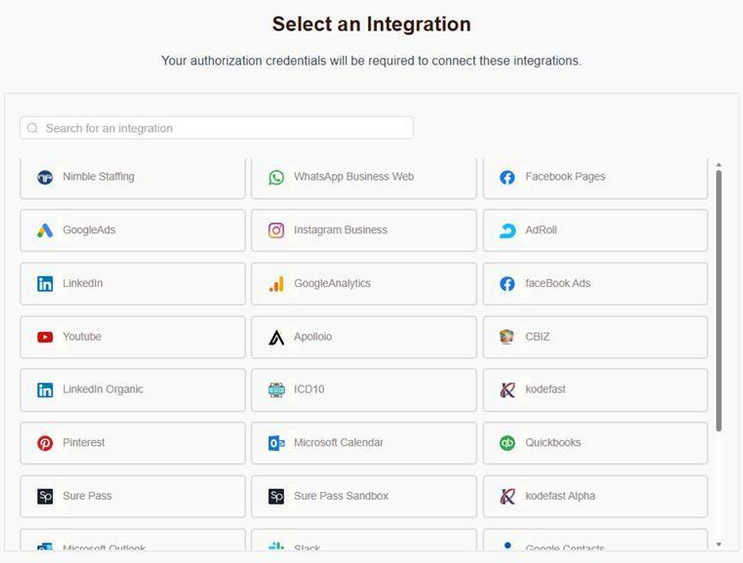
Task: Click the scroll up arrow of the list
Action: pyautogui.click(x=718, y=164)
